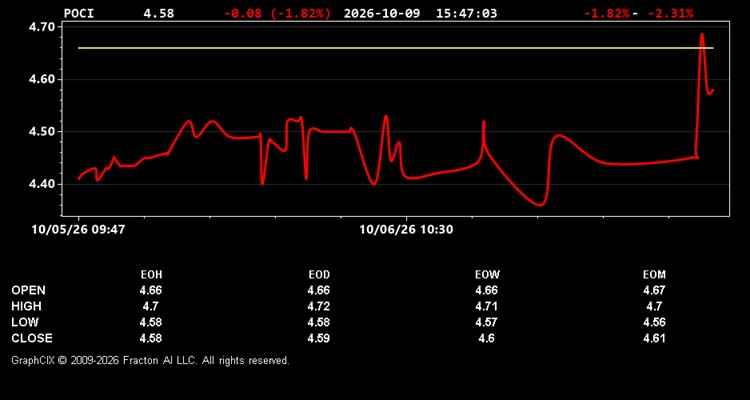Screen dimensions: 750x400
Task: Click the EOH CLOSE cell 4.58
Action: pyautogui.click(x=151, y=338)
